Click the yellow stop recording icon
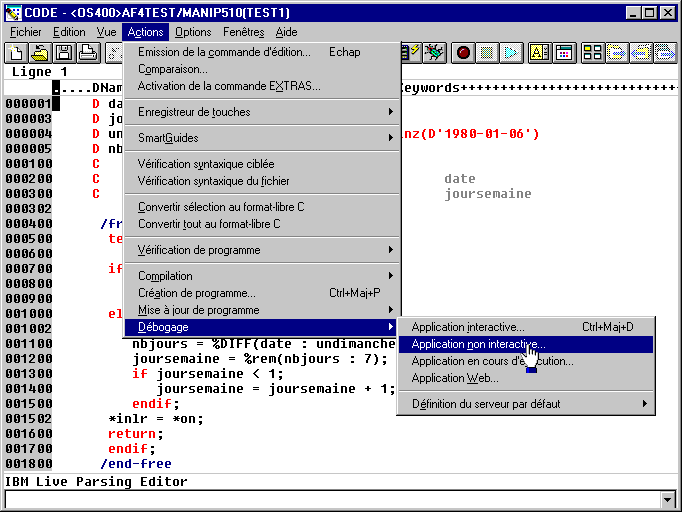Screen dimensions: 682x512 pos(487,52)
